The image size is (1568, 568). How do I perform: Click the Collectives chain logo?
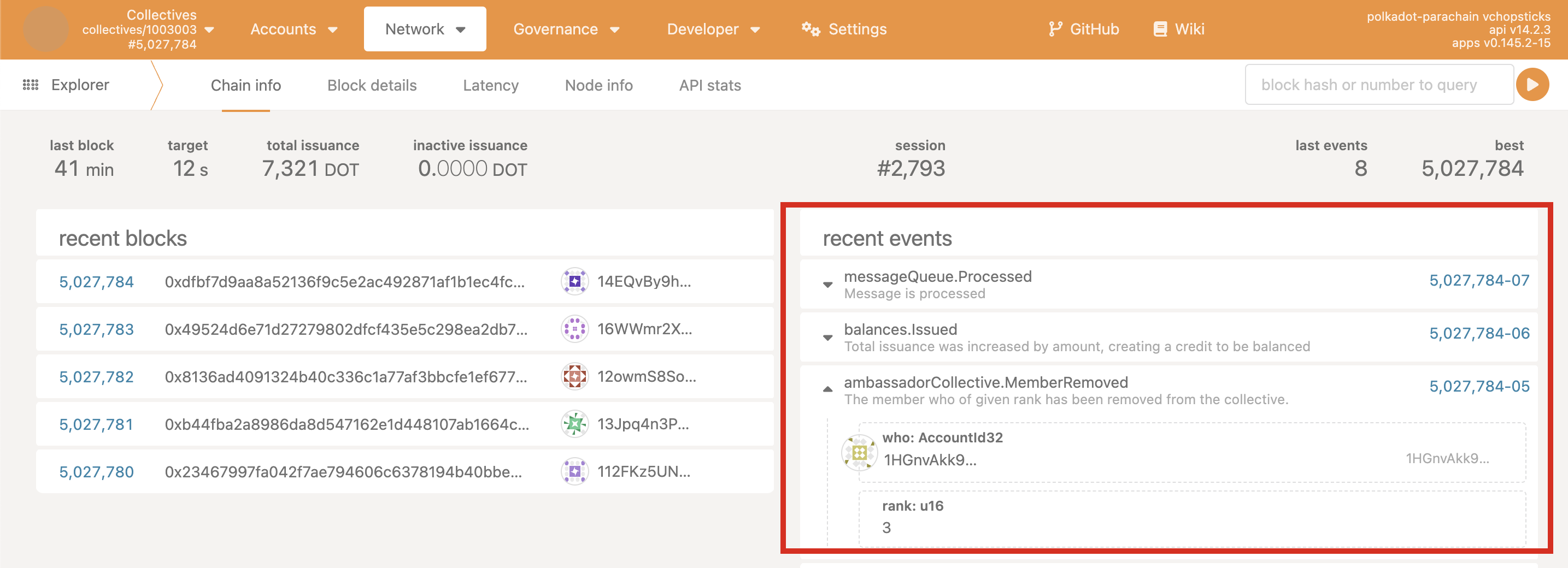click(46, 29)
